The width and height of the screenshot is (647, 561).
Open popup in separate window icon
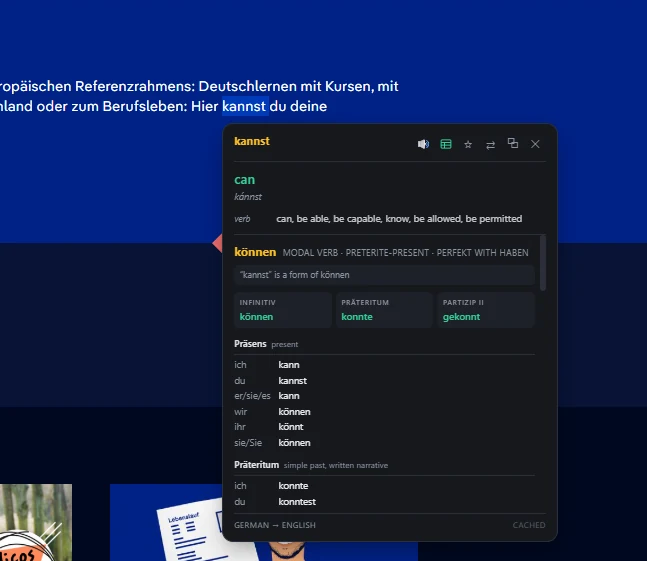click(x=513, y=143)
